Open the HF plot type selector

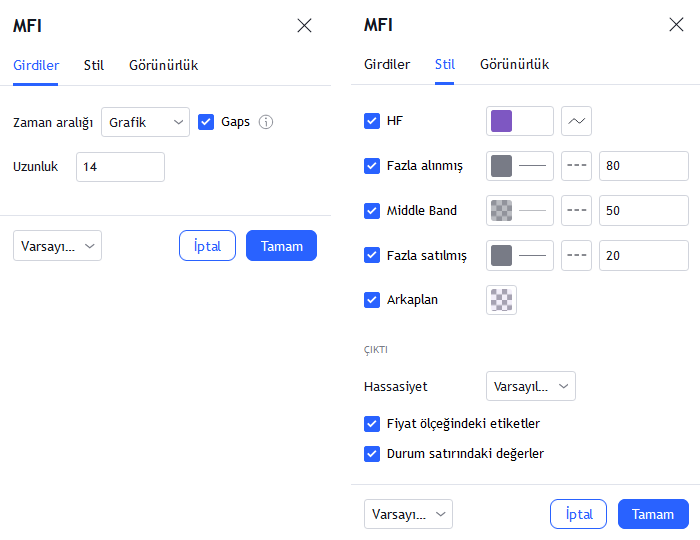click(577, 122)
